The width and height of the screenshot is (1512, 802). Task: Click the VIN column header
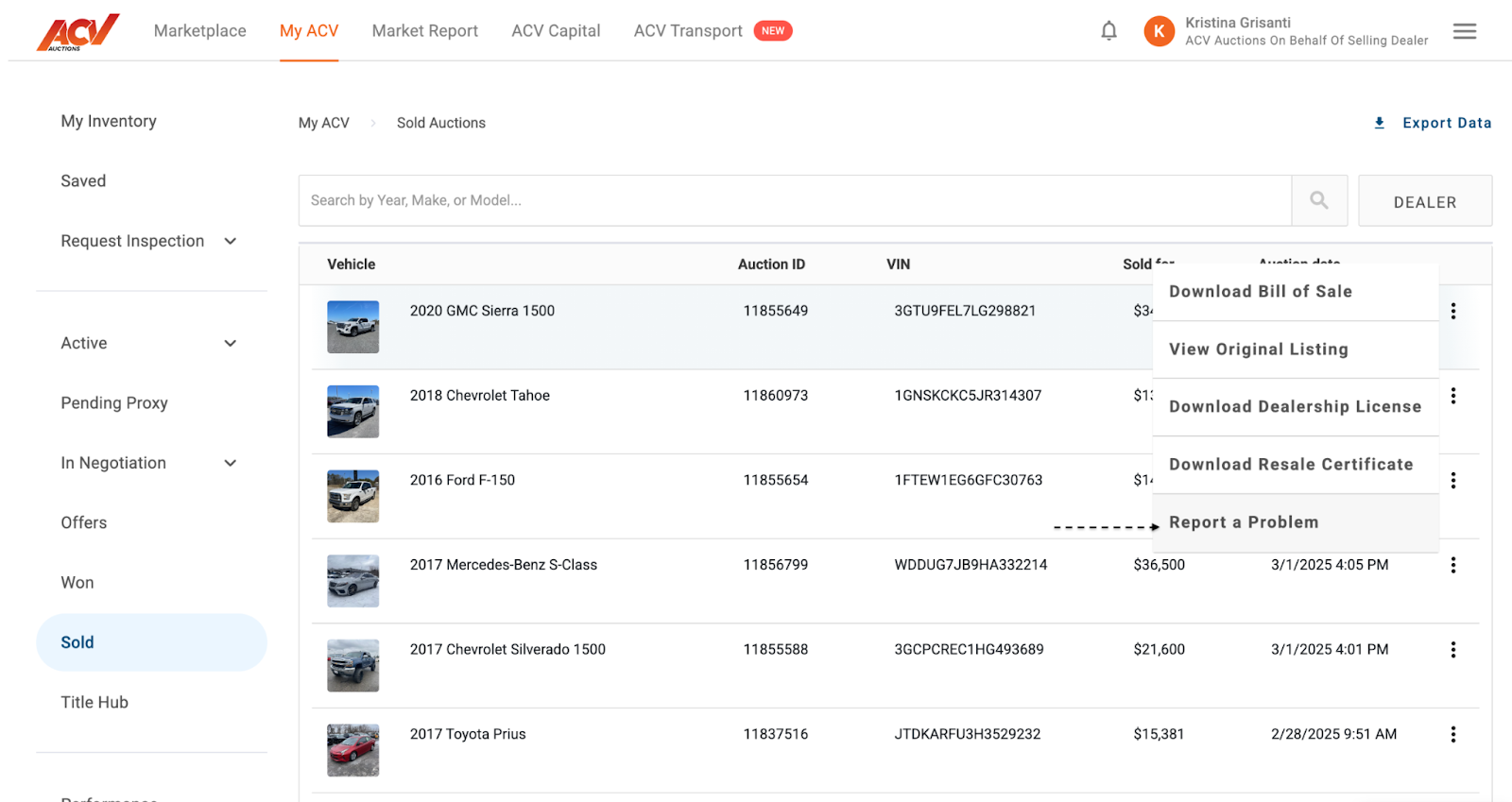point(899,264)
